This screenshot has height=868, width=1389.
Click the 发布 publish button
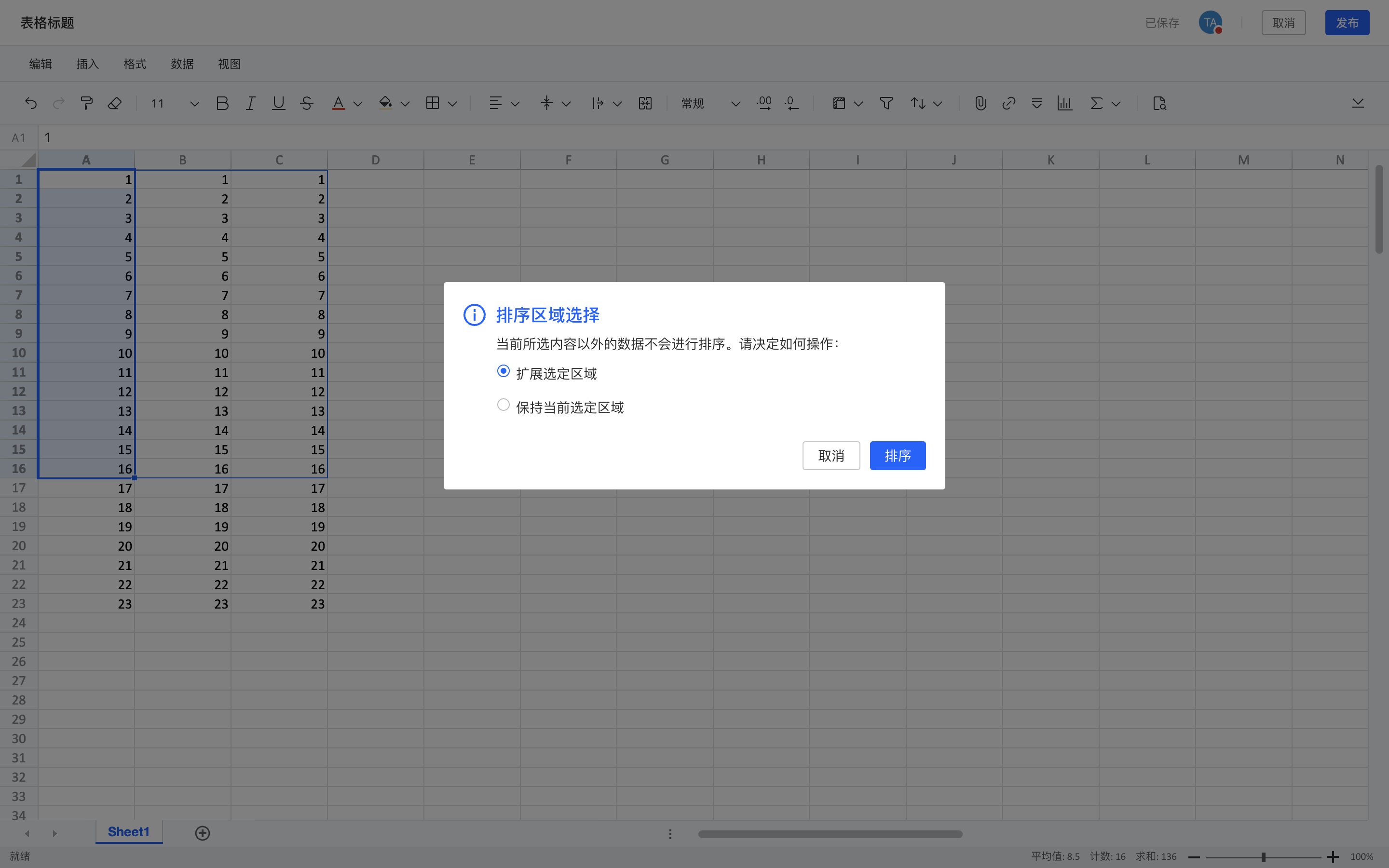pos(1347,23)
